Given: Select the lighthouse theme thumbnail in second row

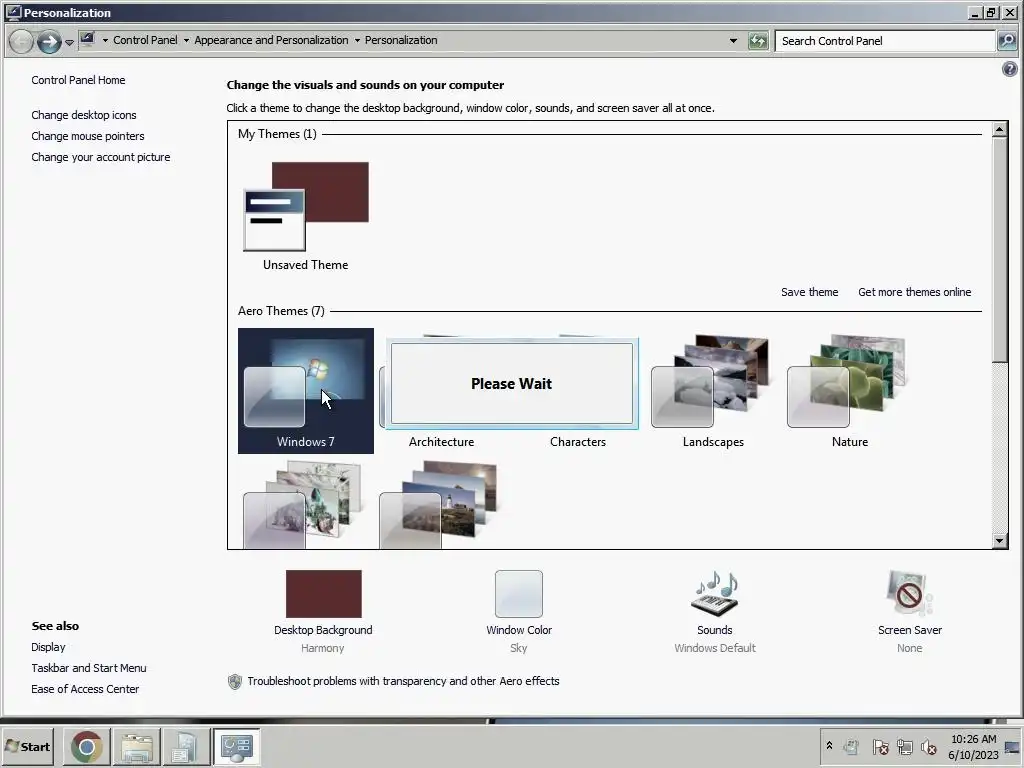Looking at the screenshot, I should [x=439, y=503].
